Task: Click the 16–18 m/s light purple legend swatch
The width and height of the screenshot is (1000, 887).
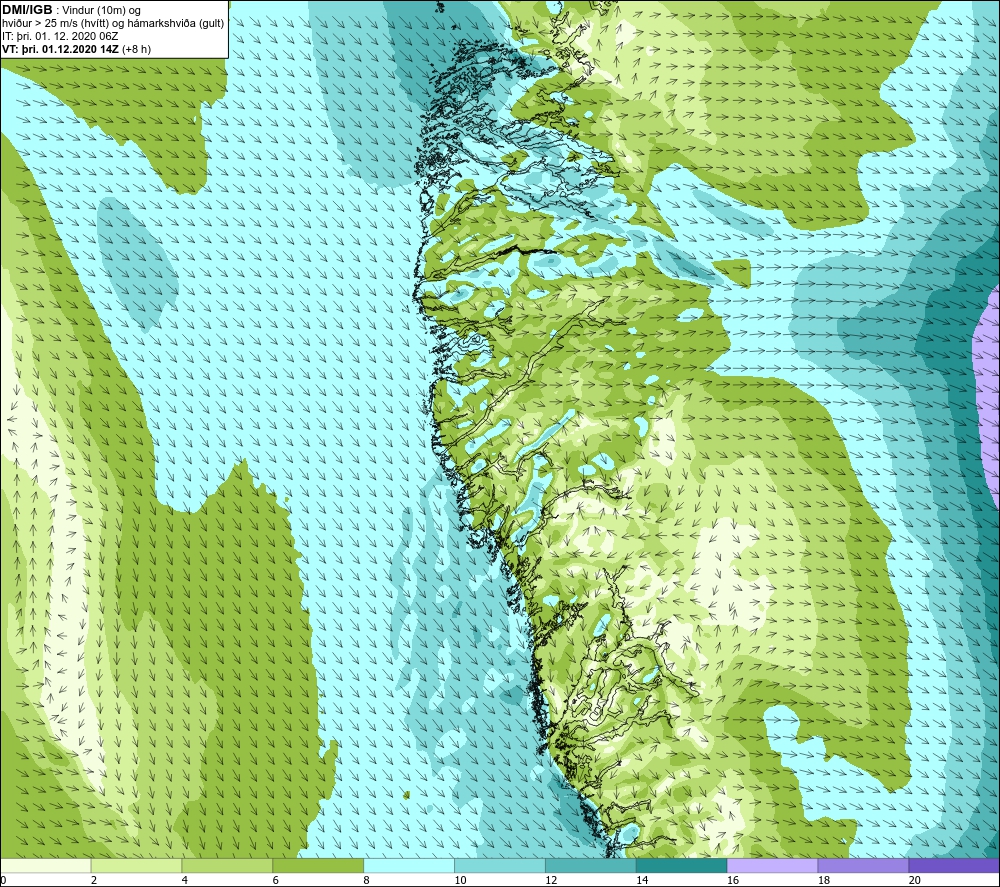Action: click(772, 865)
